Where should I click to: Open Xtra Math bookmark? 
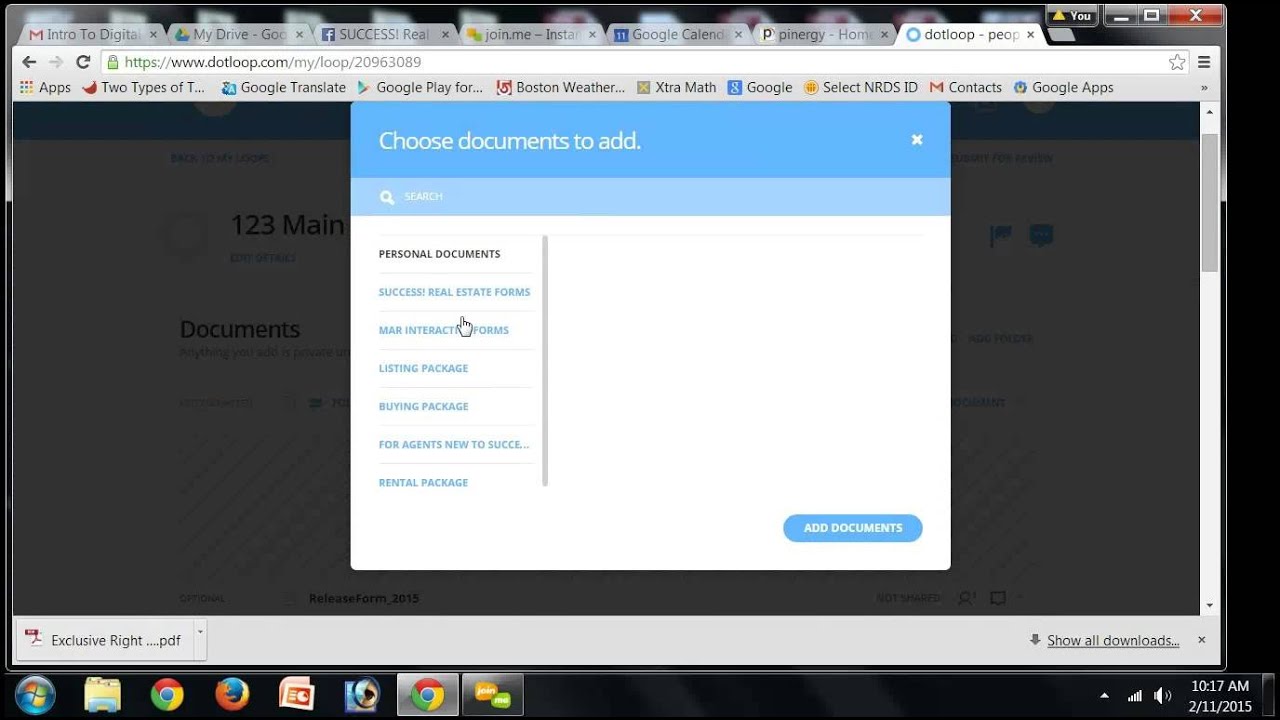(x=677, y=88)
